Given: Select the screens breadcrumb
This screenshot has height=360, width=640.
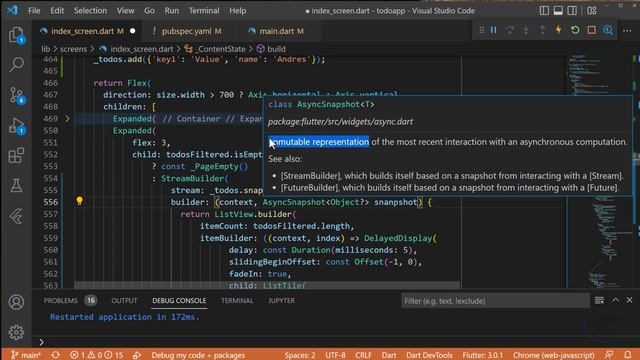Looking at the screenshot, I should [x=73, y=49].
